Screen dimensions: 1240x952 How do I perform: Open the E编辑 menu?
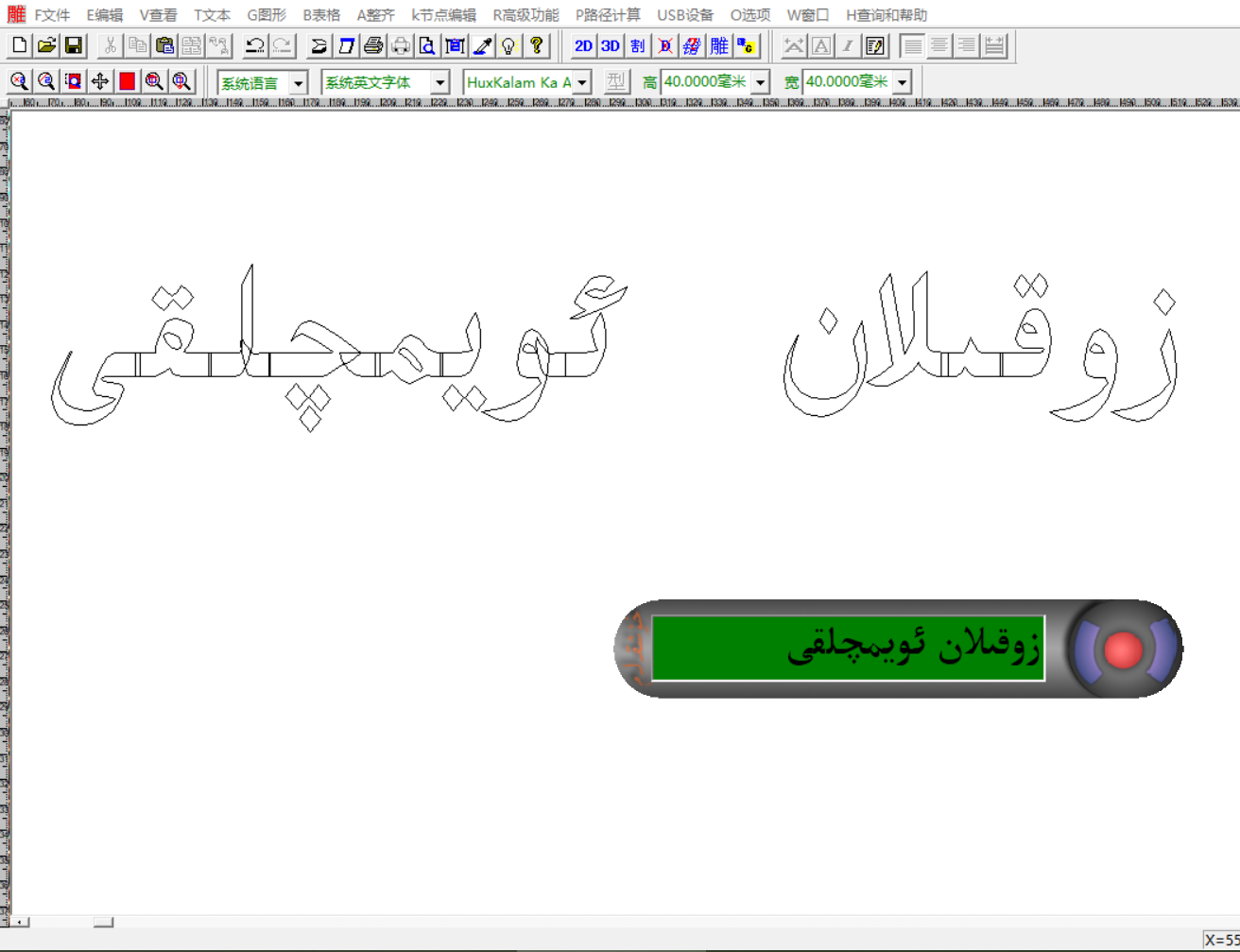click(105, 15)
